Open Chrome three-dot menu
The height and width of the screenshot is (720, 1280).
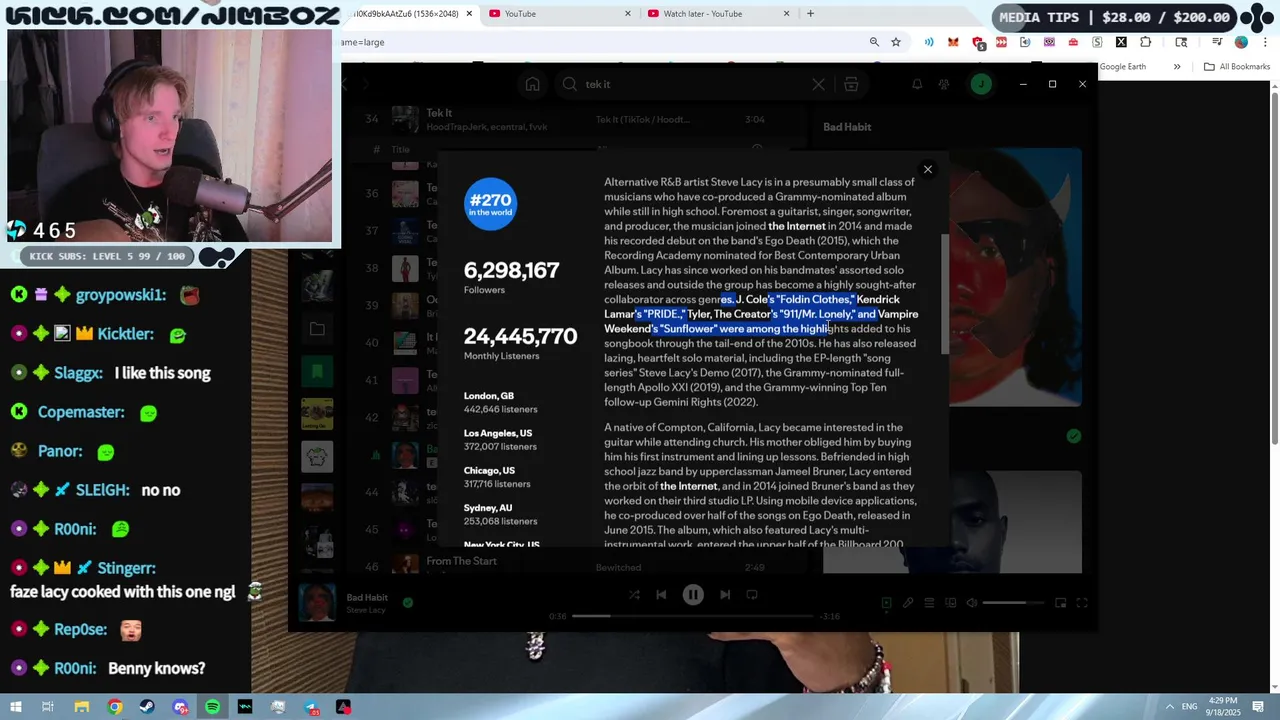[1264, 42]
